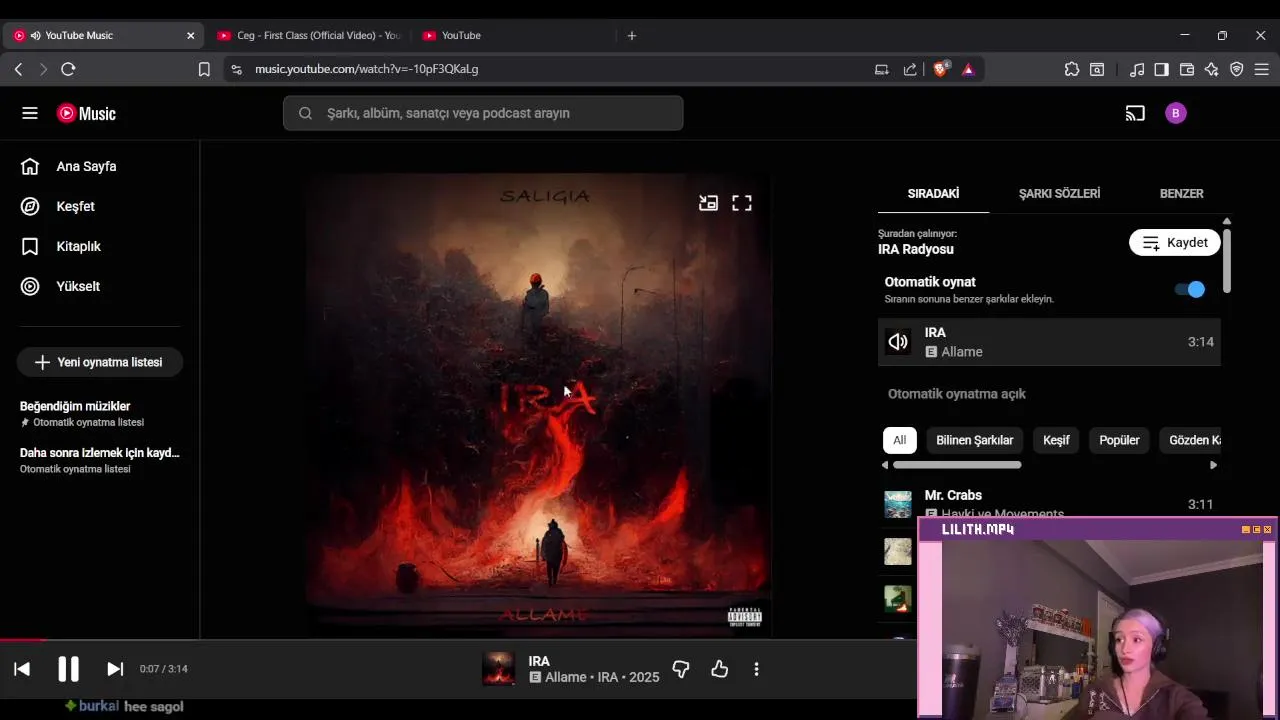Open player bar more options menu
1280x720 pixels.
click(x=756, y=669)
